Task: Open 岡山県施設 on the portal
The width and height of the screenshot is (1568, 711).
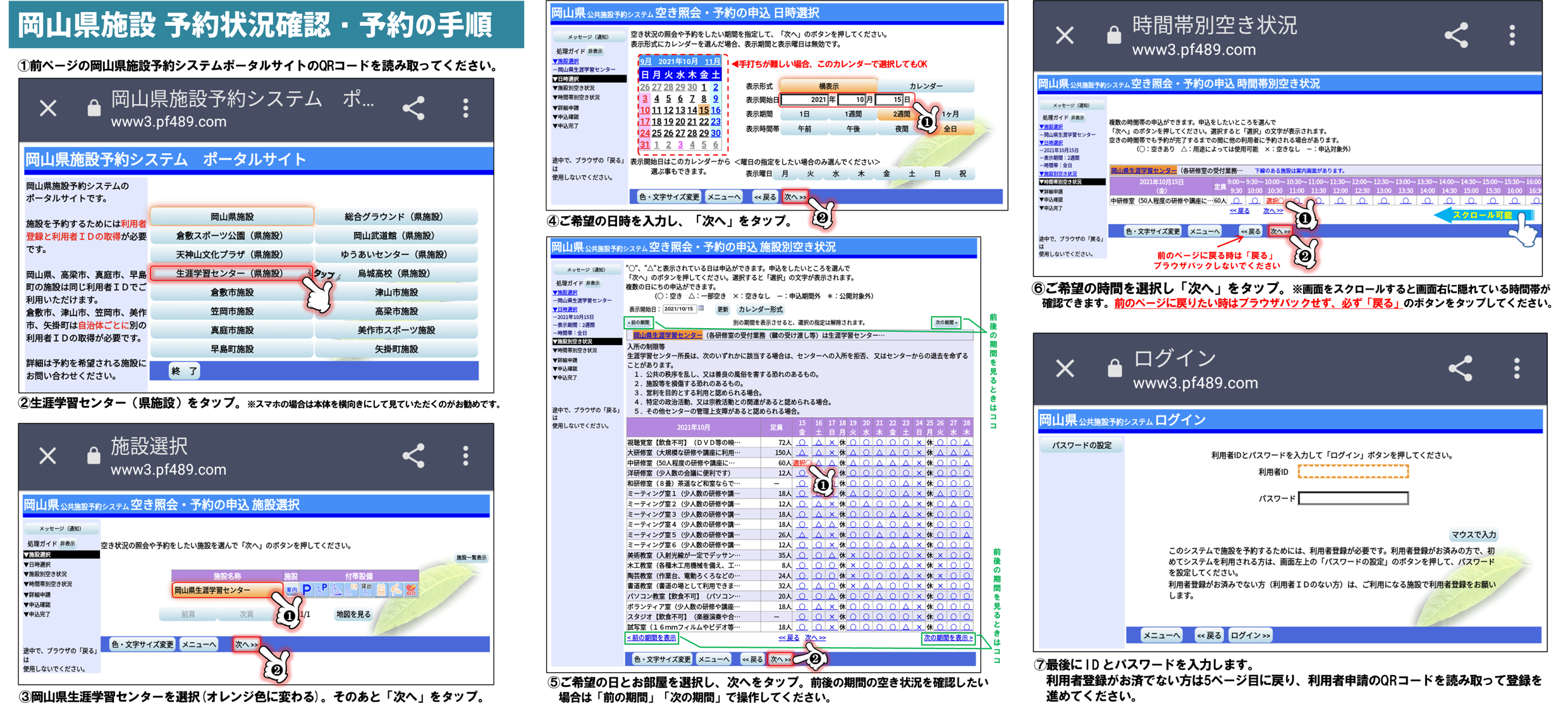Action: click(x=231, y=216)
